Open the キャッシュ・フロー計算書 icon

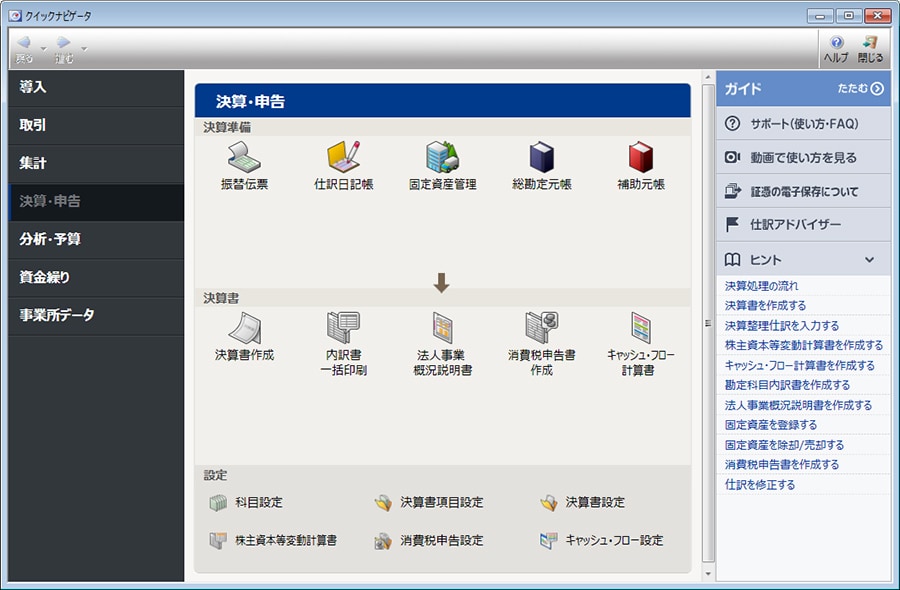tap(639, 330)
